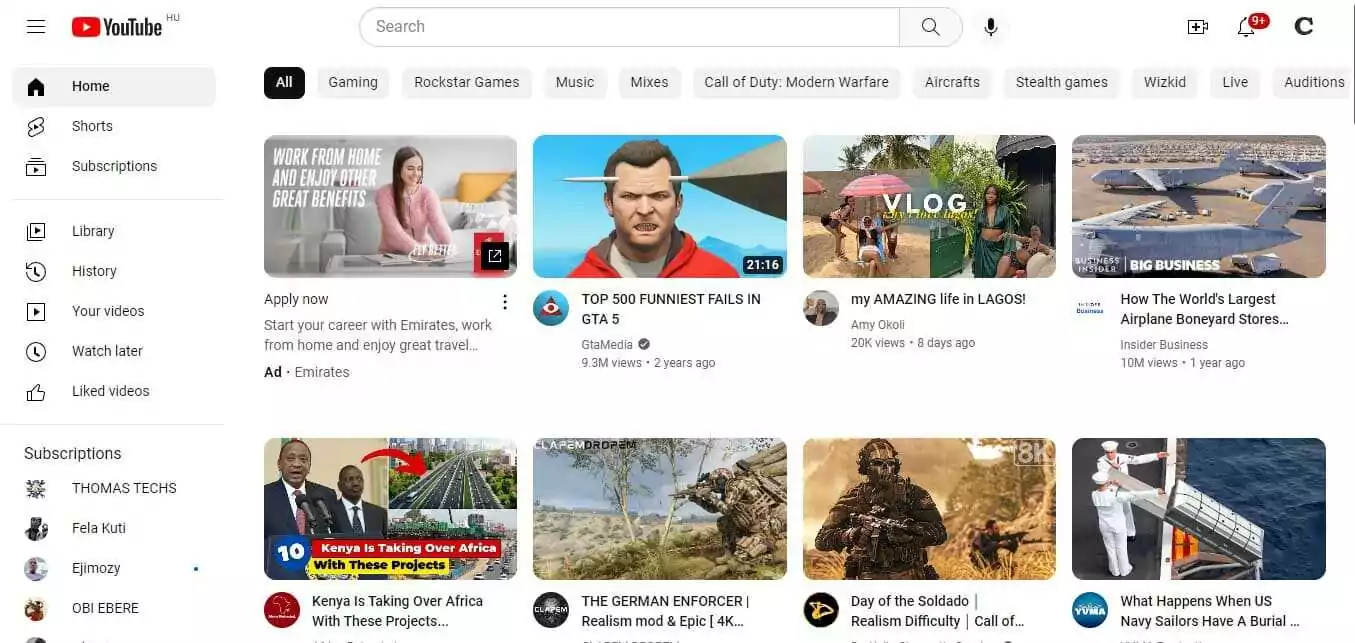Click the Your videos play icon
This screenshot has width=1355, height=643.
pos(36,312)
